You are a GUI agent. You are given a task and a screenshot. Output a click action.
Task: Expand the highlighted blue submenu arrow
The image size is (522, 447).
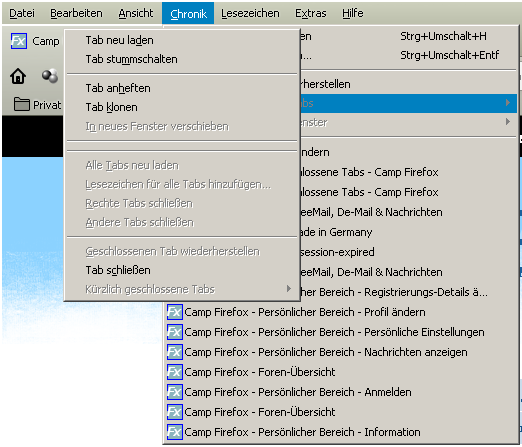click(x=508, y=102)
